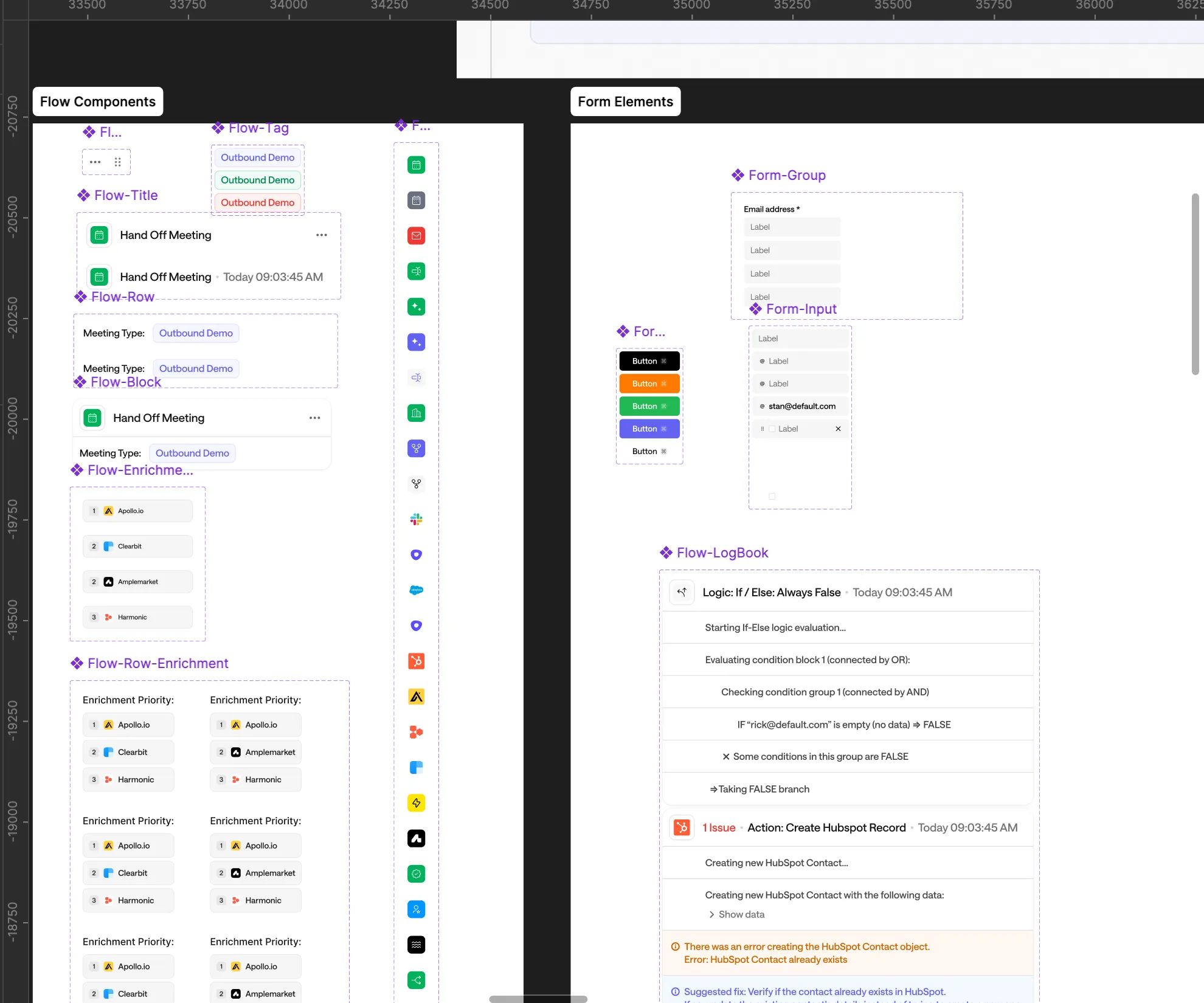Select the Form Elements section label
Viewport: 1204px width, 1003px height.
[625, 102]
